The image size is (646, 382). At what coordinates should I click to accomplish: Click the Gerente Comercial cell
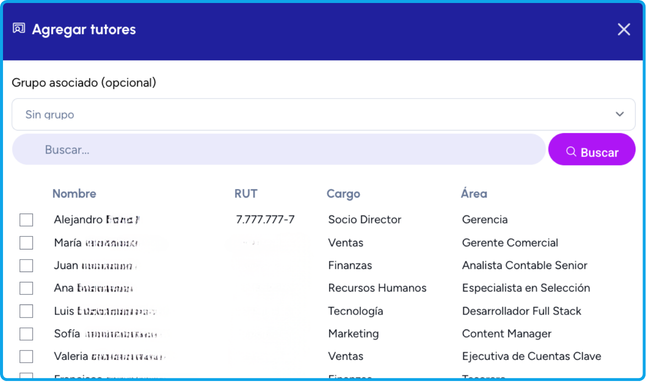510,243
